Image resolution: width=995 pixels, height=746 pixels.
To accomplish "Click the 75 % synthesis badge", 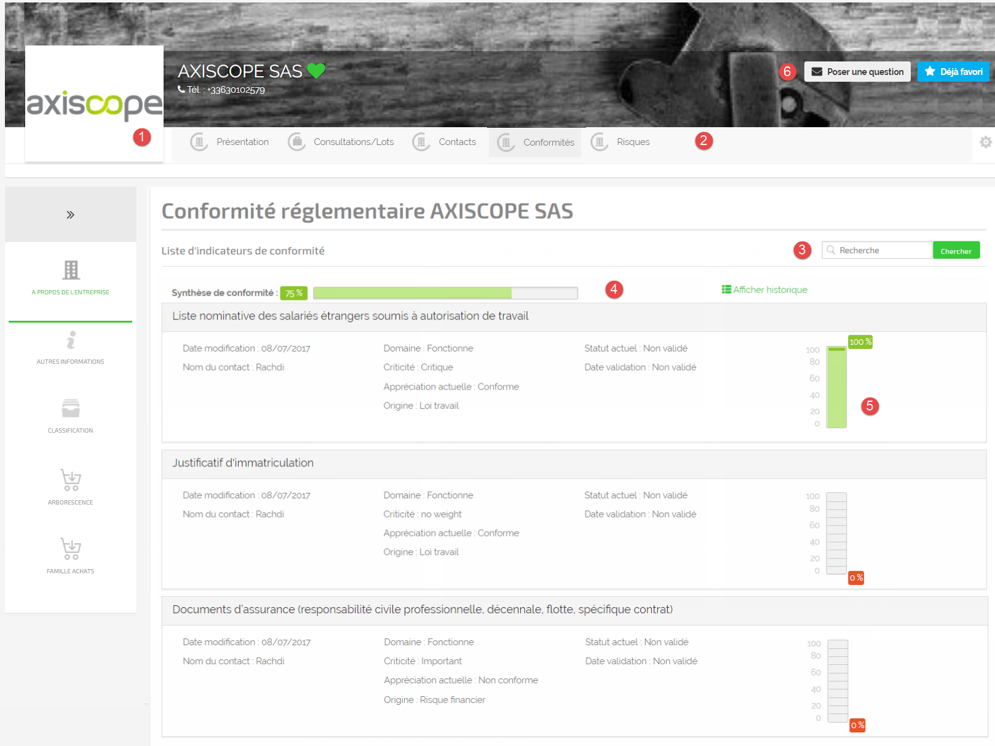I will point(294,293).
